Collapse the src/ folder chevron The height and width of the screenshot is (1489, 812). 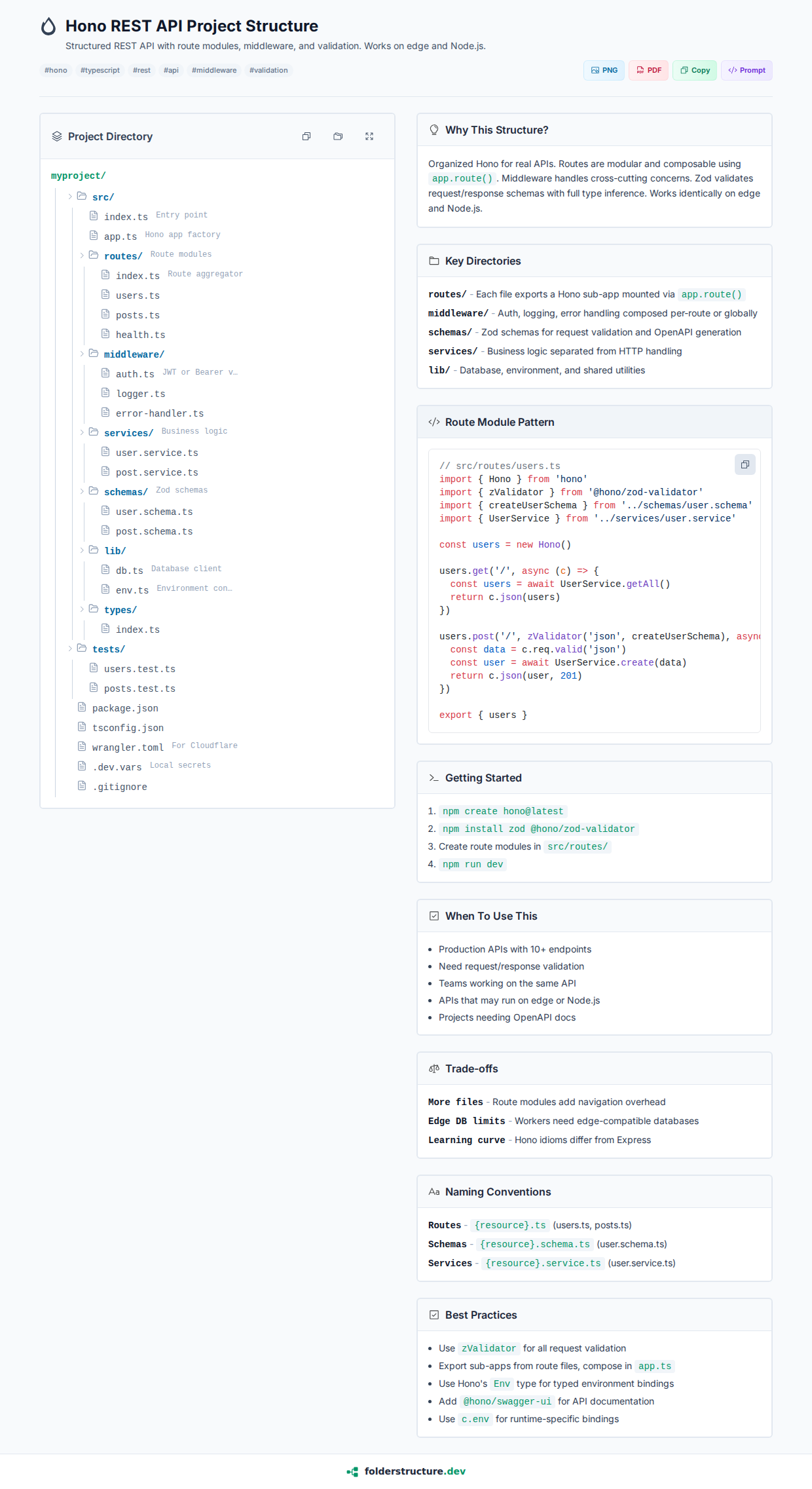click(70, 197)
